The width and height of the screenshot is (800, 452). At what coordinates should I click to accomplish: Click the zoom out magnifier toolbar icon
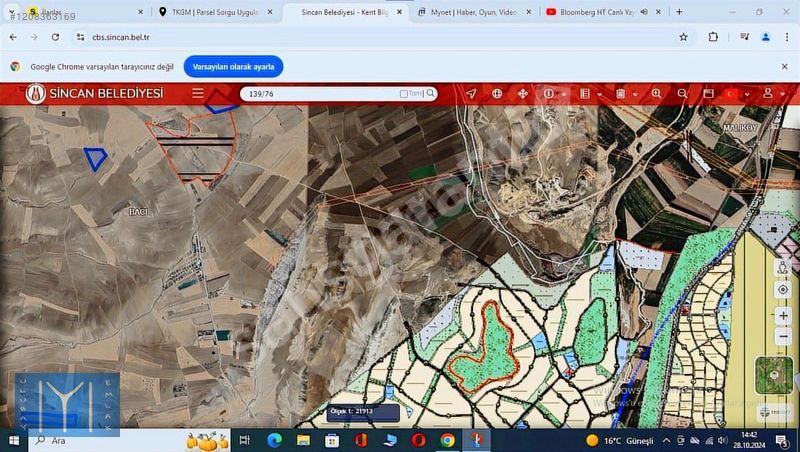[x=683, y=94]
